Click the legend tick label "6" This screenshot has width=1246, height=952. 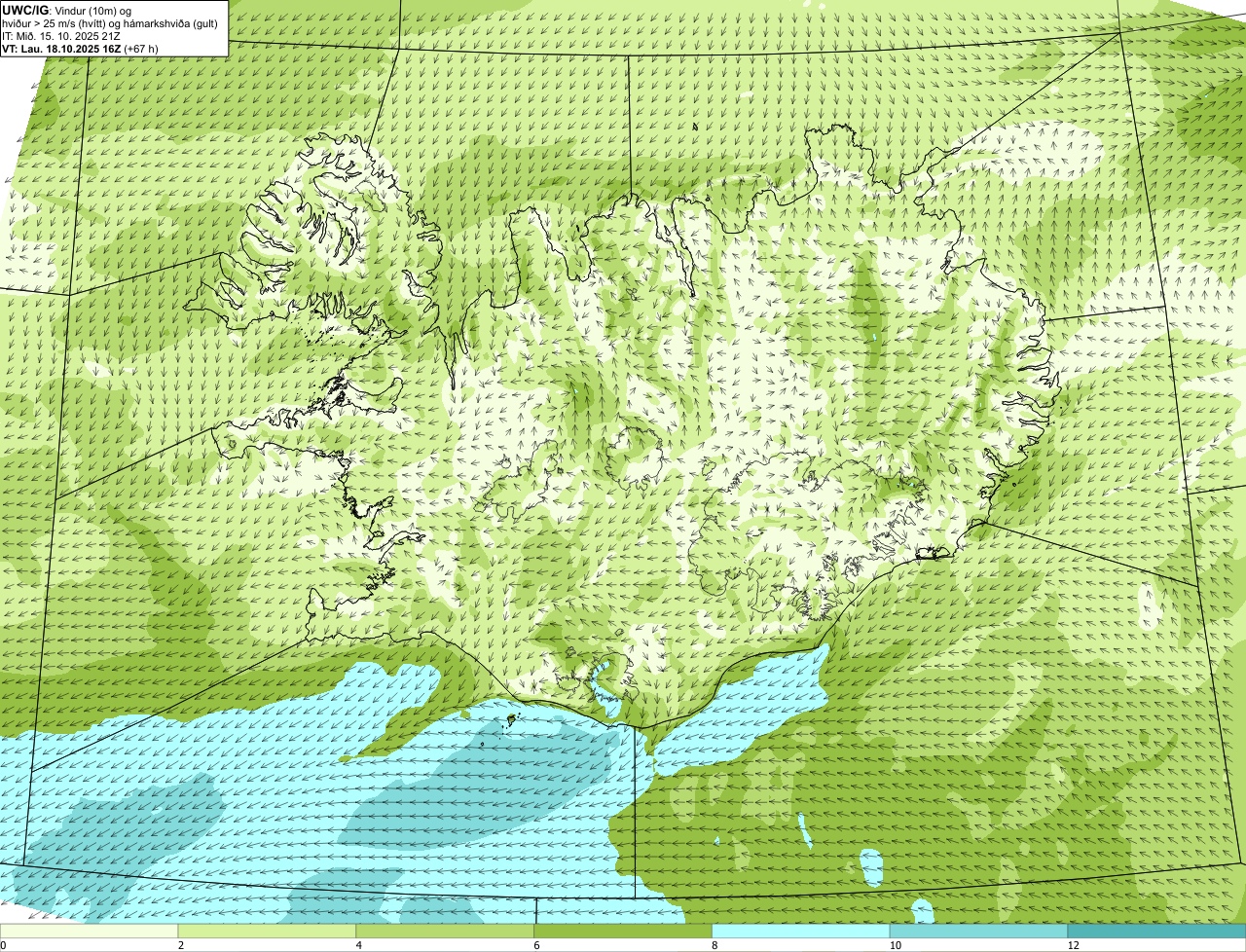[x=536, y=945]
